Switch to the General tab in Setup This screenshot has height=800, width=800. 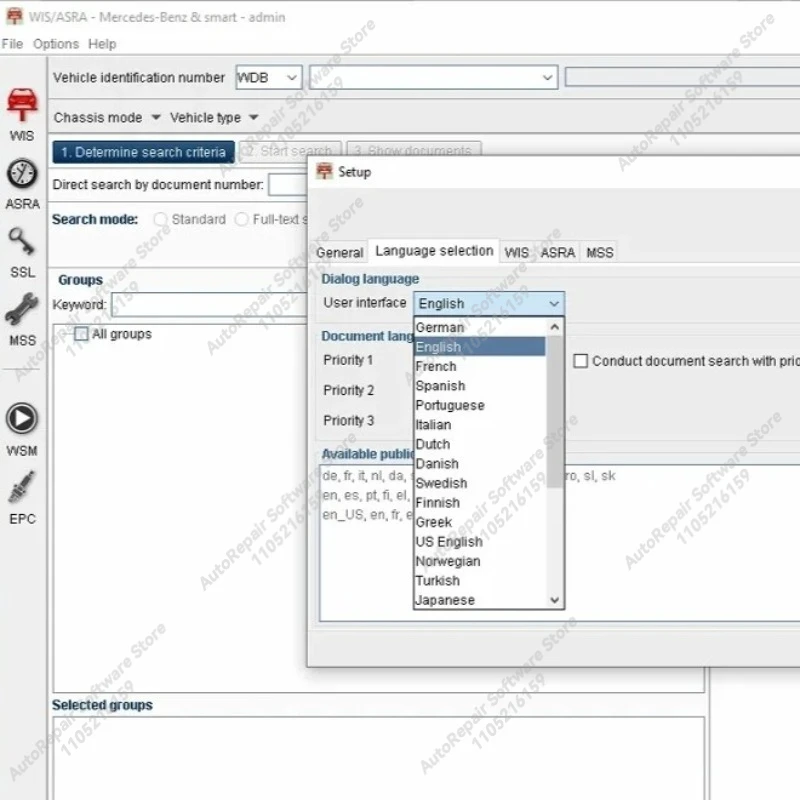pyautogui.click(x=339, y=253)
